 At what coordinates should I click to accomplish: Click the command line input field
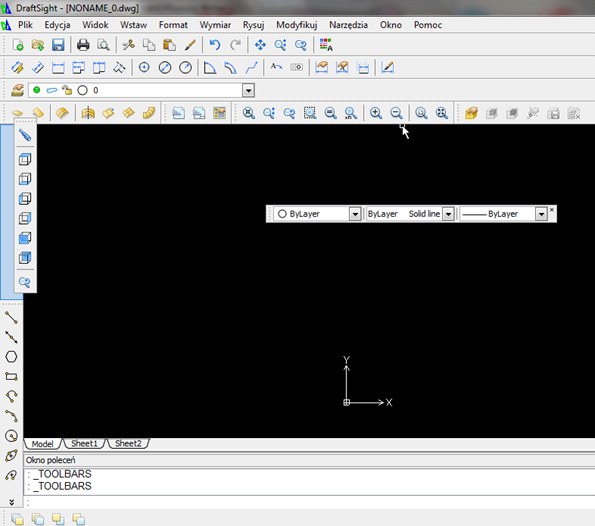(x=310, y=502)
